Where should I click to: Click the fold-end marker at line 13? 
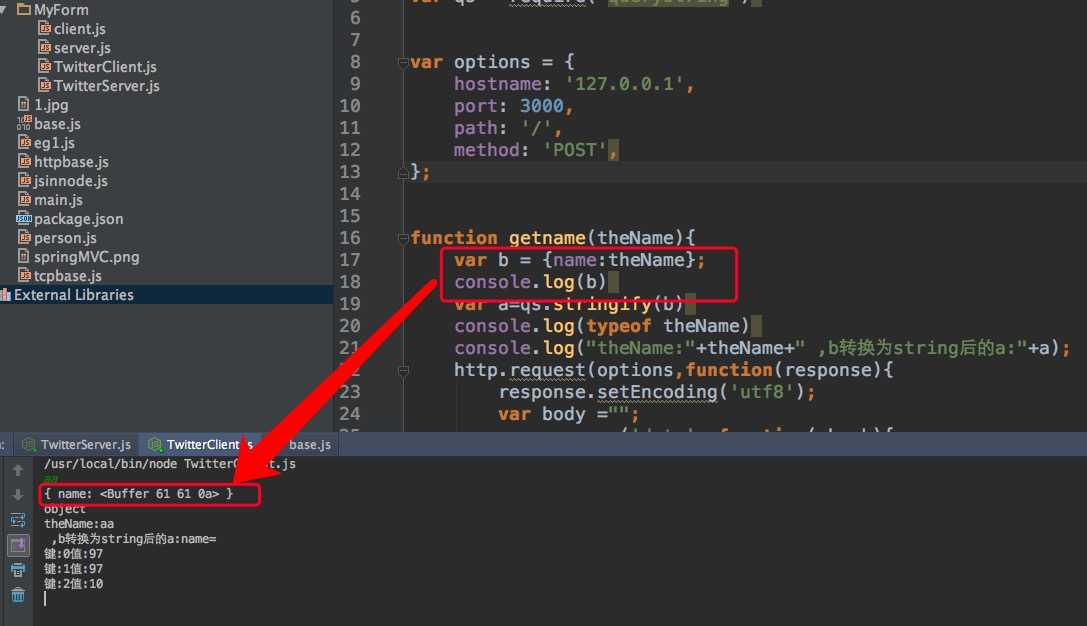click(403, 173)
